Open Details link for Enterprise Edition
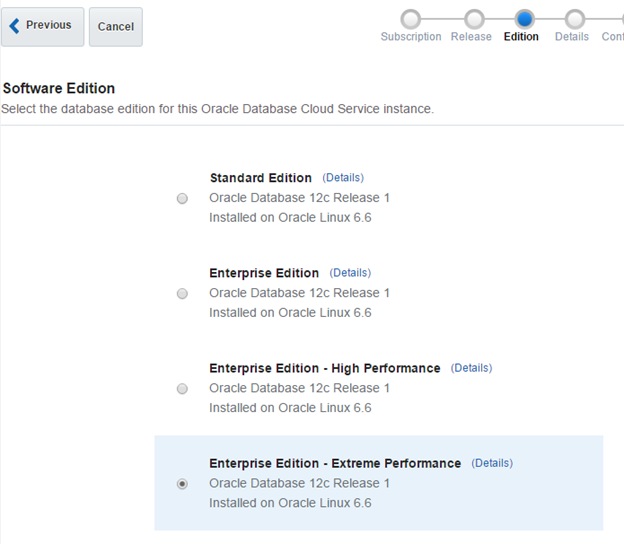 [350, 273]
